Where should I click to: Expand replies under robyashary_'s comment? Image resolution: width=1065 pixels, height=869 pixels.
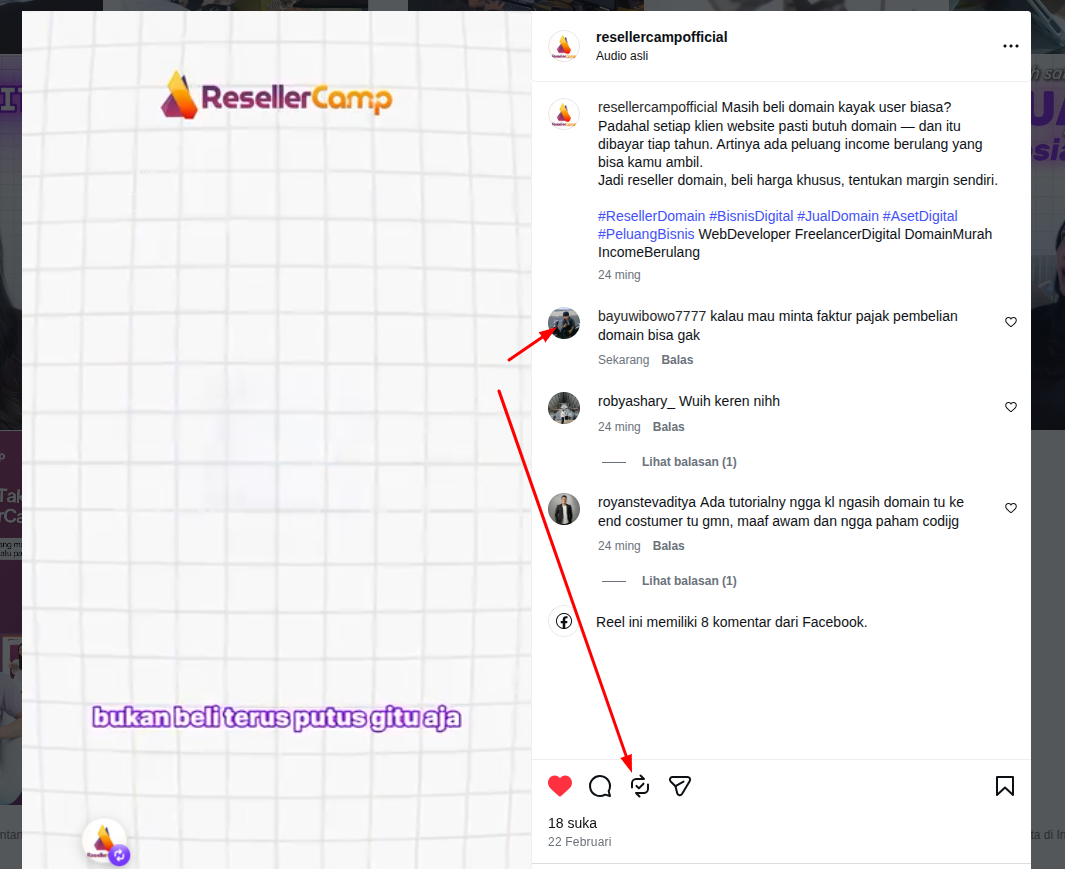coord(689,462)
